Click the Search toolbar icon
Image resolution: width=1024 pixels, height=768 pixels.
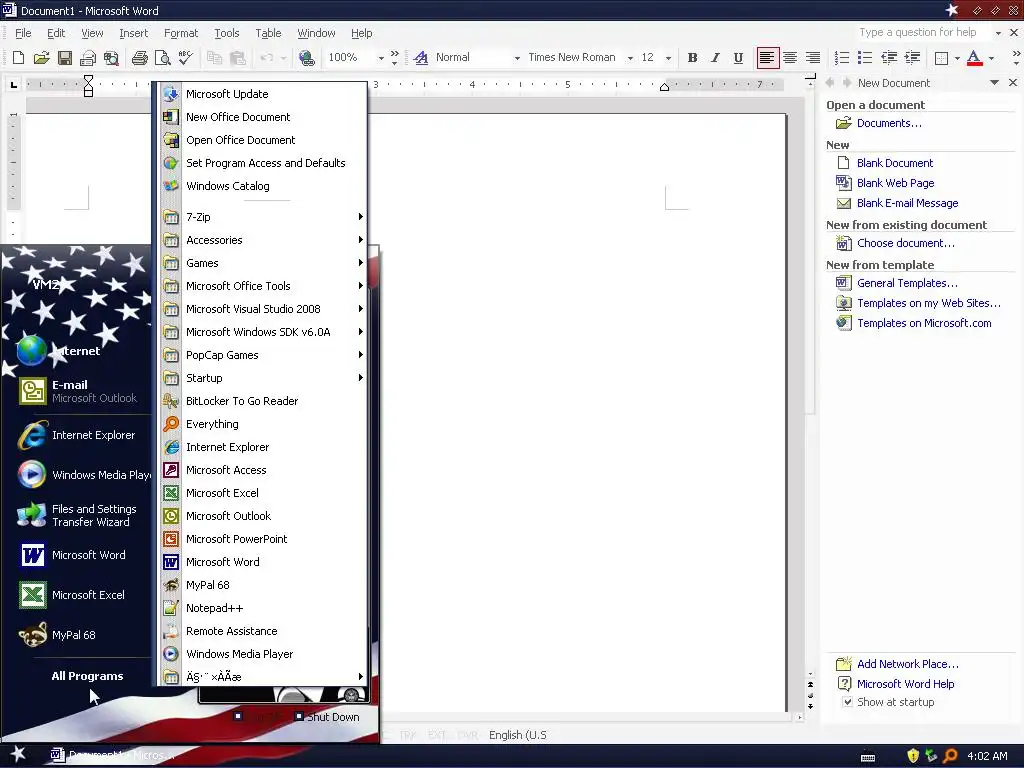coord(112,57)
